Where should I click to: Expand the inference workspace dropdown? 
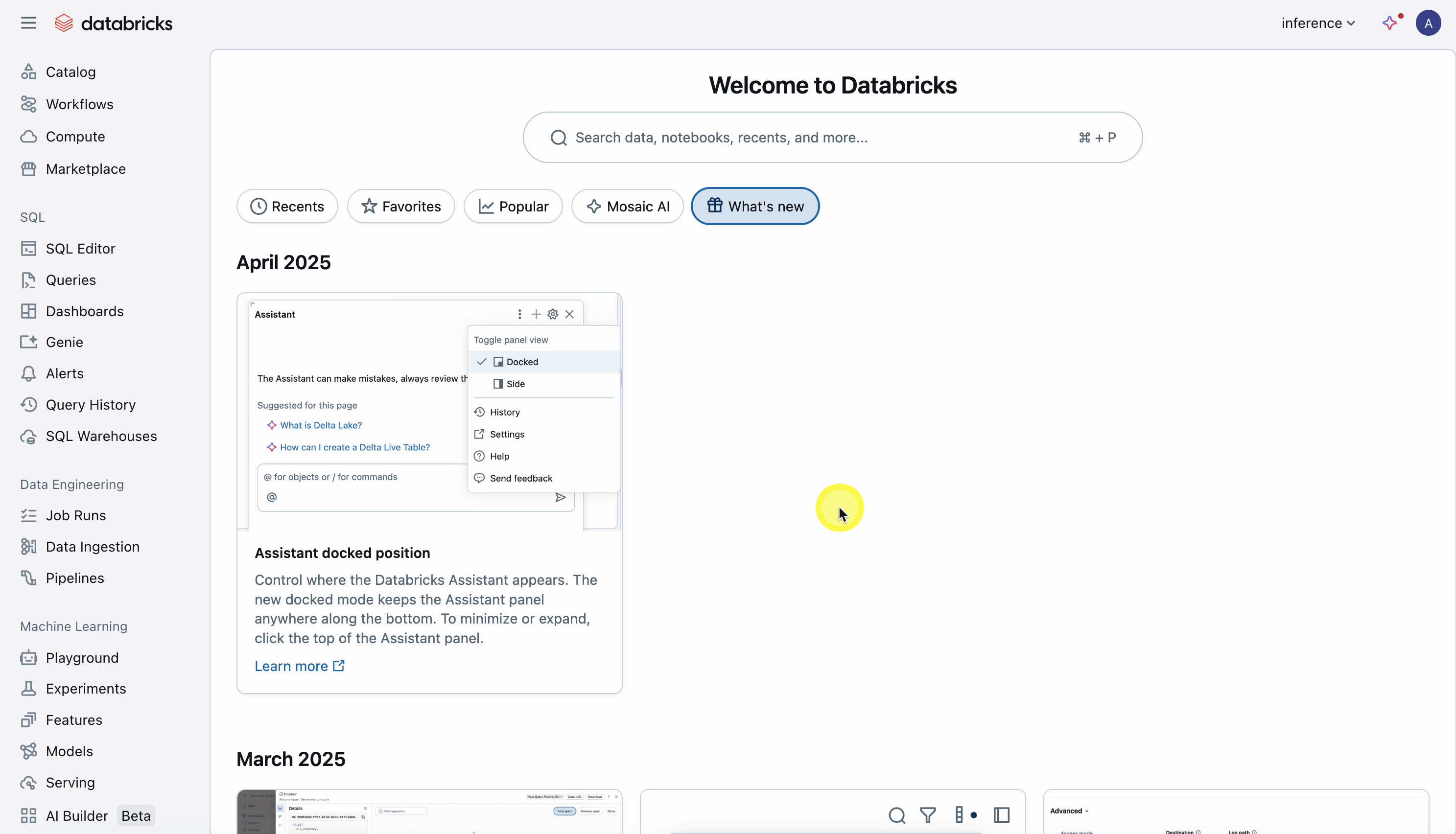[x=1318, y=23]
